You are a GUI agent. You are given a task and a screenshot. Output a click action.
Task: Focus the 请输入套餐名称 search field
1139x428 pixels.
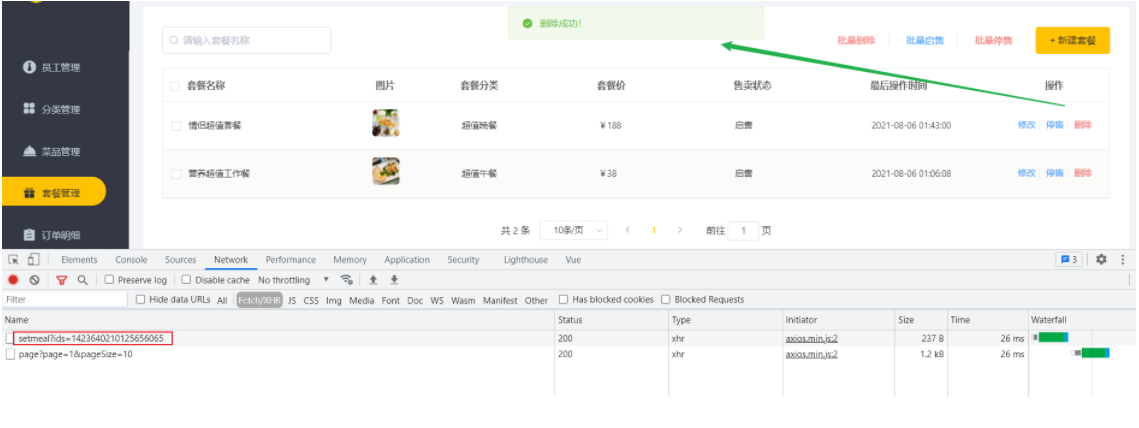click(246, 41)
